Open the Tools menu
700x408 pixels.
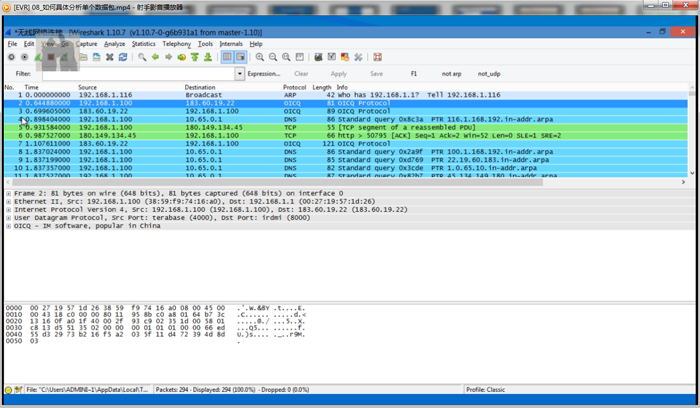pyautogui.click(x=205, y=44)
